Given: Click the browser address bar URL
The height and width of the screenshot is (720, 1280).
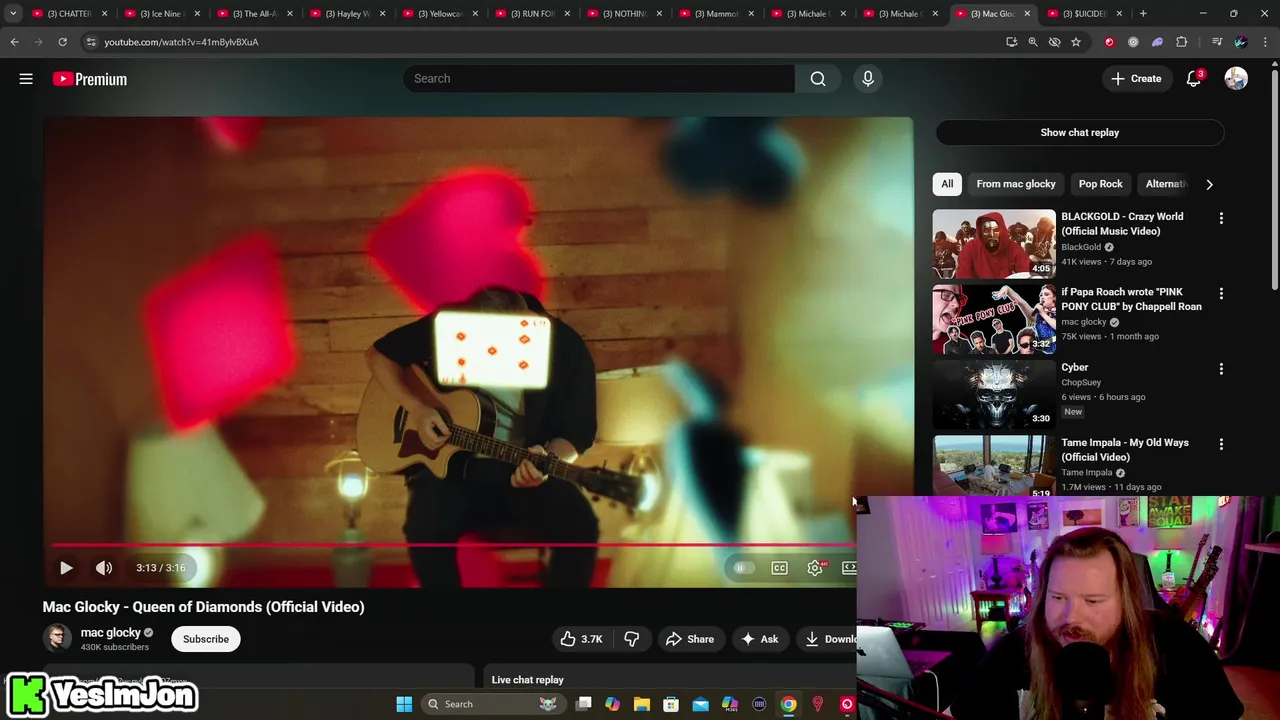Looking at the screenshot, I should [x=181, y=42].
